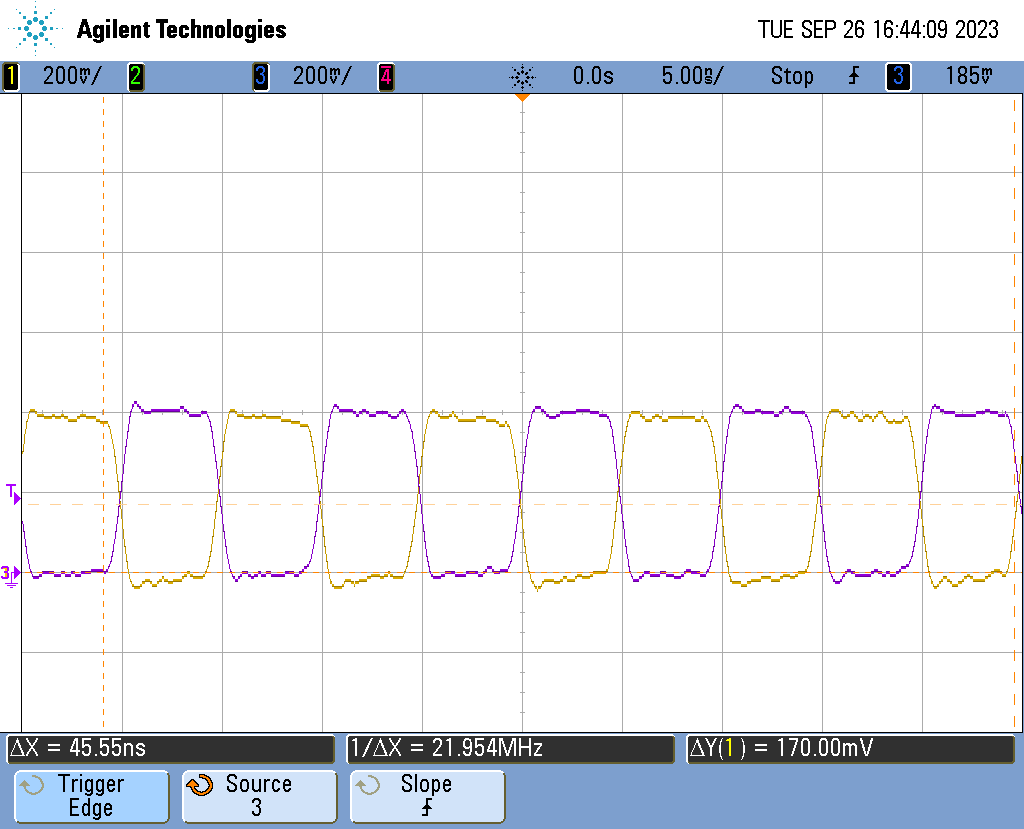
Task: Click the rising edge trigger icon in status bar
Action: click(x=854, y=76)
